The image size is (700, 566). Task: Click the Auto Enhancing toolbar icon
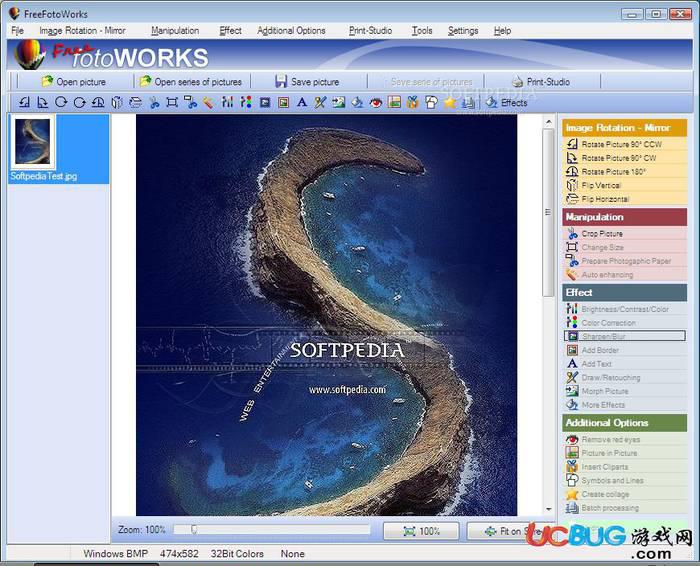tap(208, 103)
